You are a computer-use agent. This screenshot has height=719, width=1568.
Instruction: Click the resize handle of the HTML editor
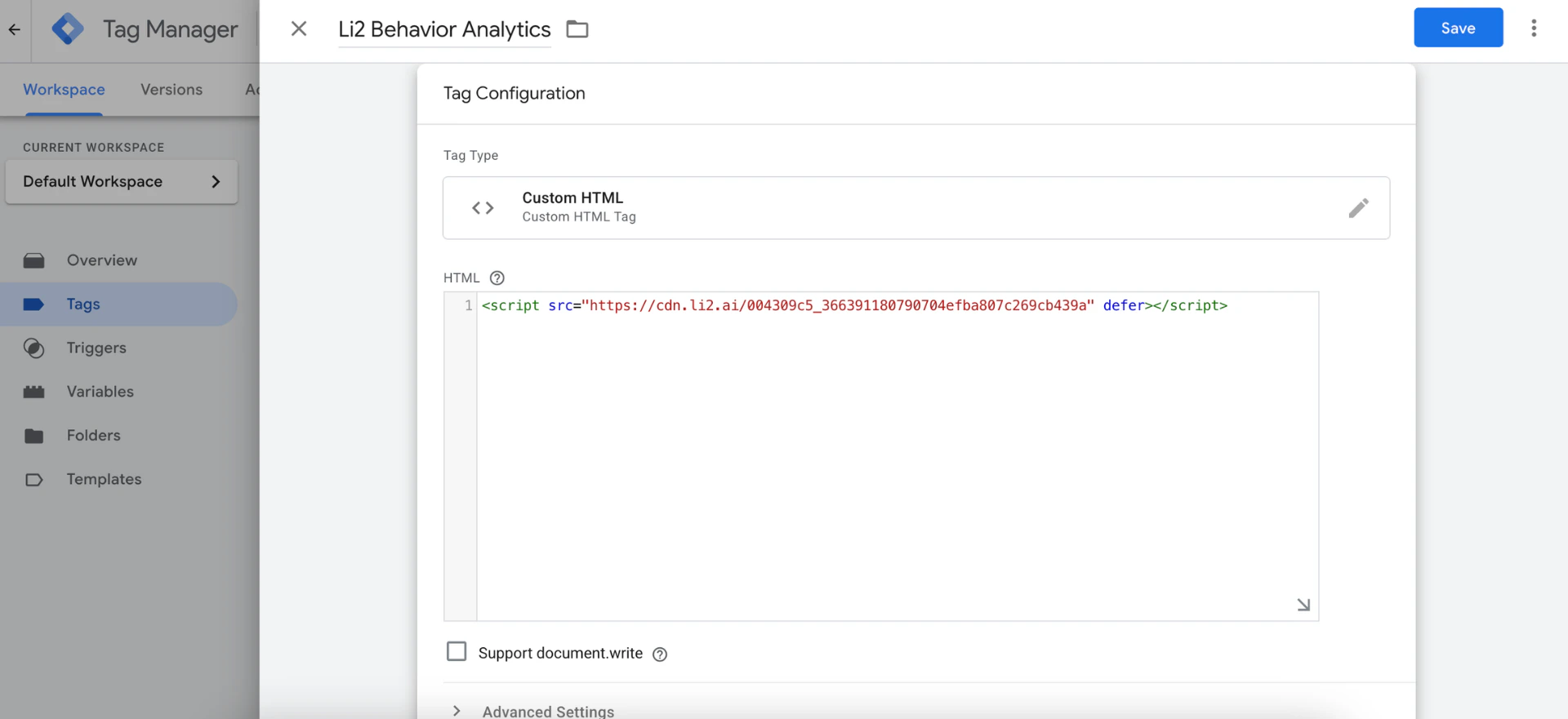pyautogui.click(x=1303, y=605)
